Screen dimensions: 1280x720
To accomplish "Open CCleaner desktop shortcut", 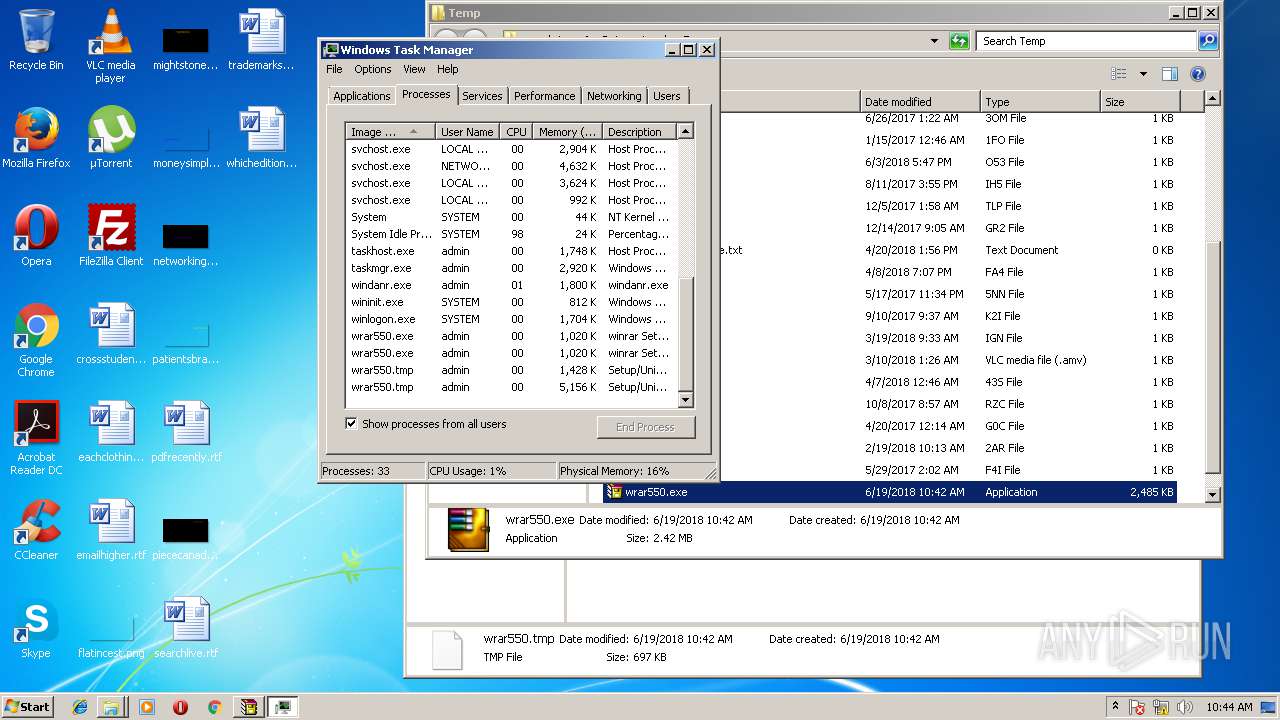I will [x=36, y=530].
